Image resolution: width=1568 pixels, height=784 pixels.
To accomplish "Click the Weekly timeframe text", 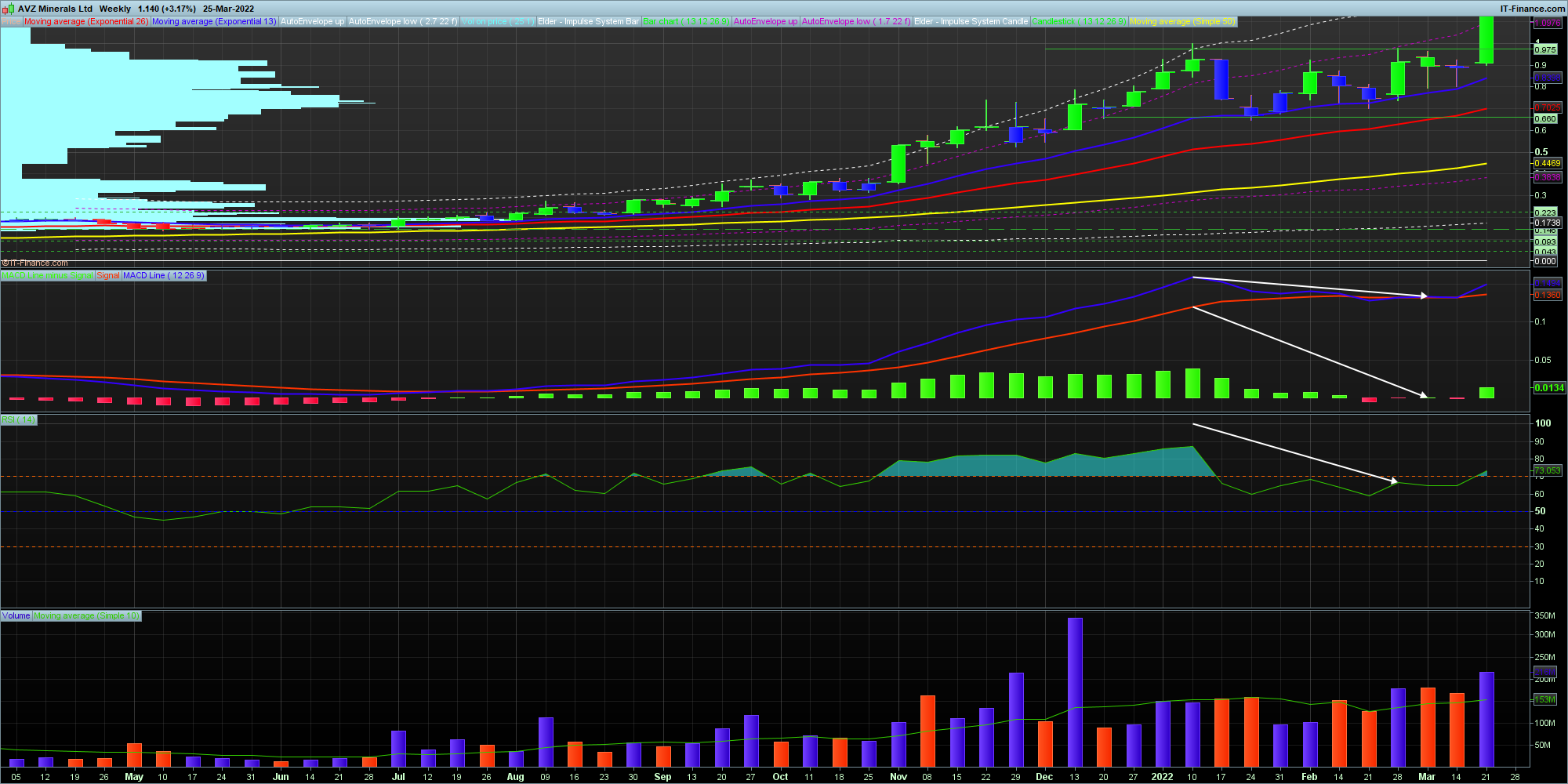I will pyautogui.click(x=115, y=9).
